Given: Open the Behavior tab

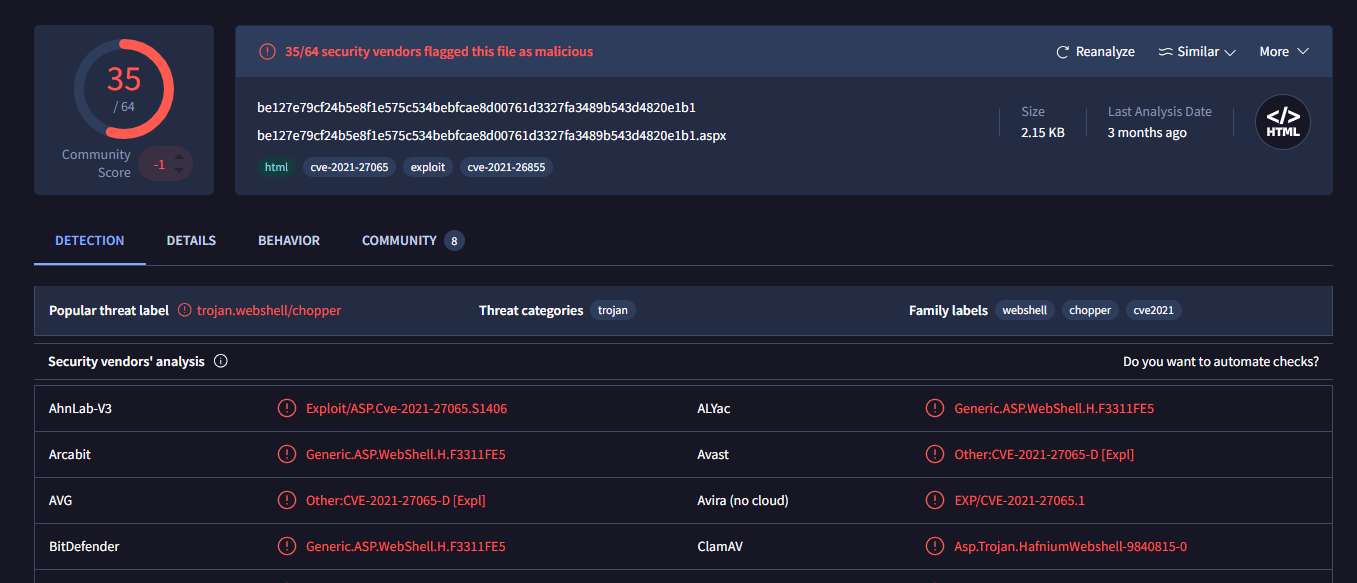Looking at the screenshot, I should pos(289,241).
